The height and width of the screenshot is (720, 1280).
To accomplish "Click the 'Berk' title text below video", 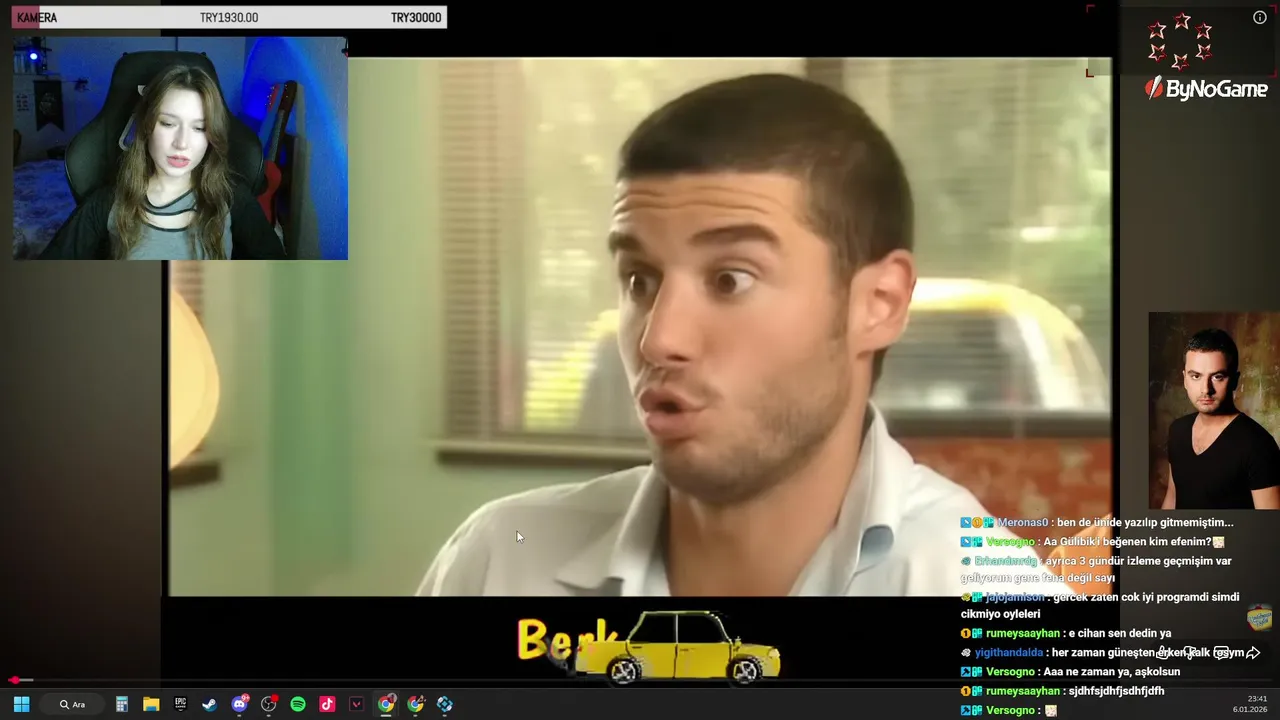I will [x=566, y=640].
